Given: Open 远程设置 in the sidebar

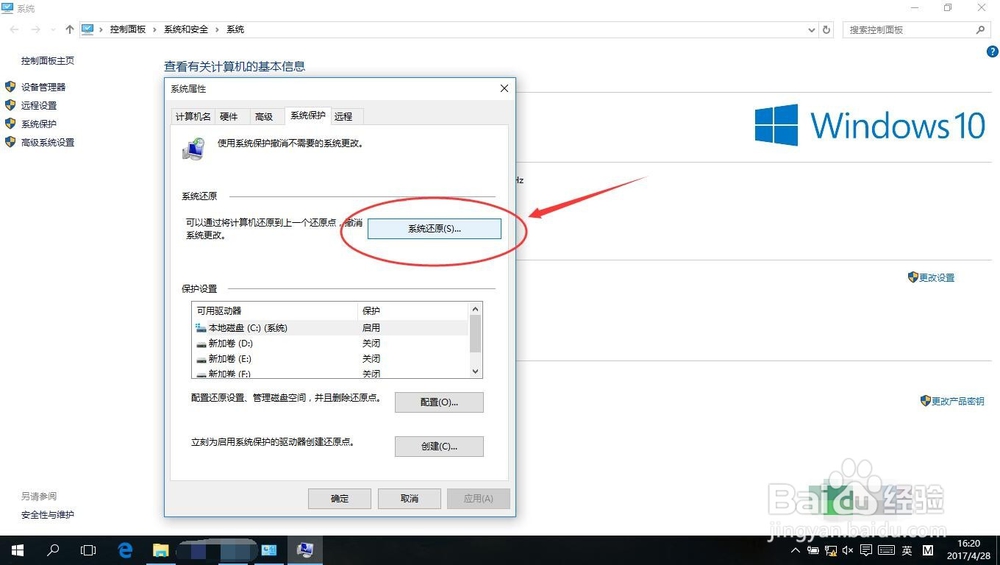Looking at the screenshot, I should 39,105.
